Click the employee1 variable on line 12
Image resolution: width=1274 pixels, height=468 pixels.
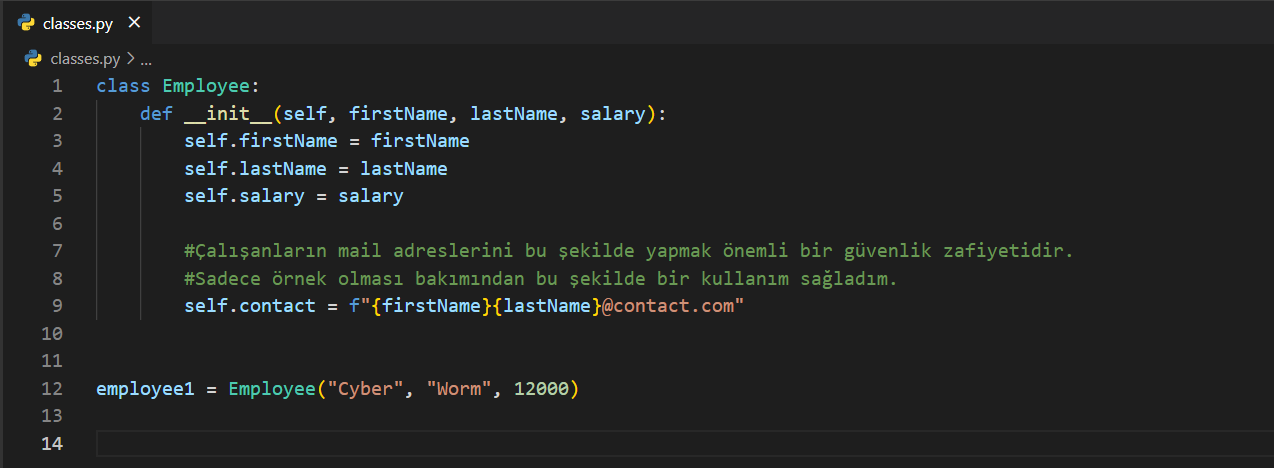pyautogui.click(x=145, y=389)
